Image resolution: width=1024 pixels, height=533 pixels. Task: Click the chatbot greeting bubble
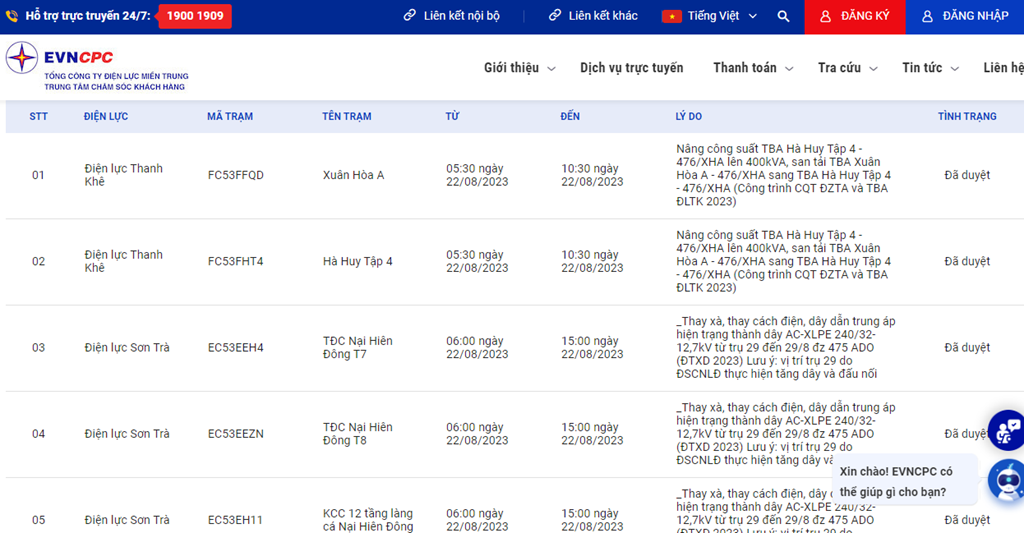pyautogui.click(x=902, y=481)
